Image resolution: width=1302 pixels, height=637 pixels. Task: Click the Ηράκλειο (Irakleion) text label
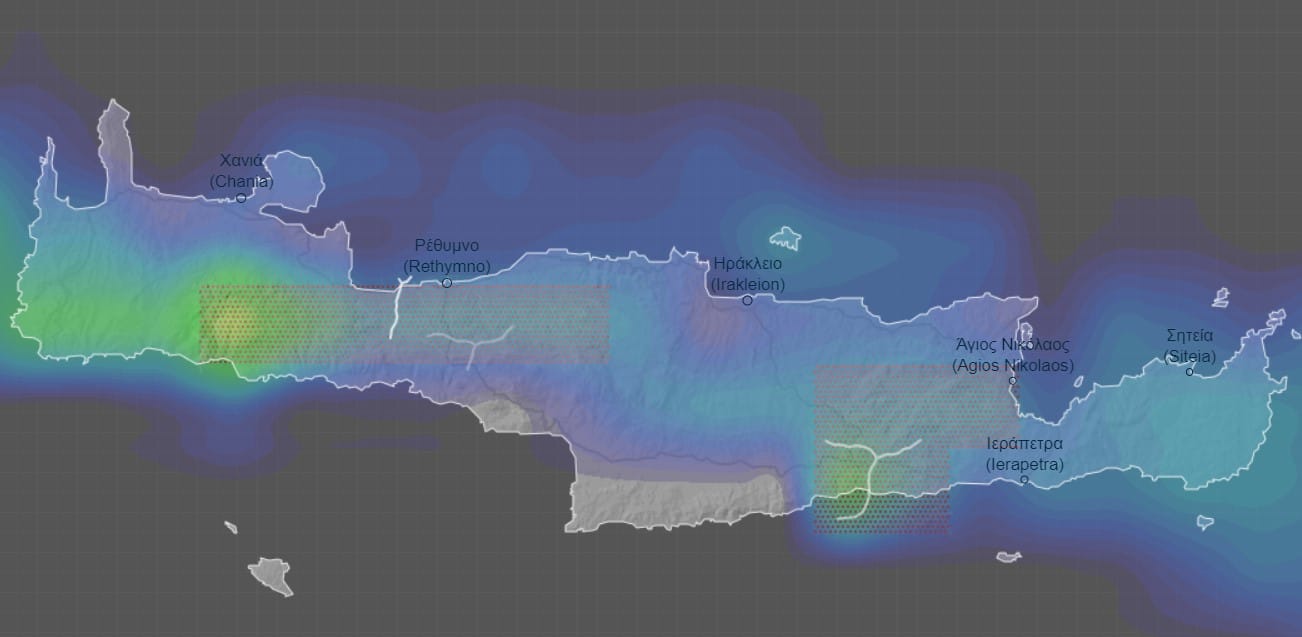[747, 274]
